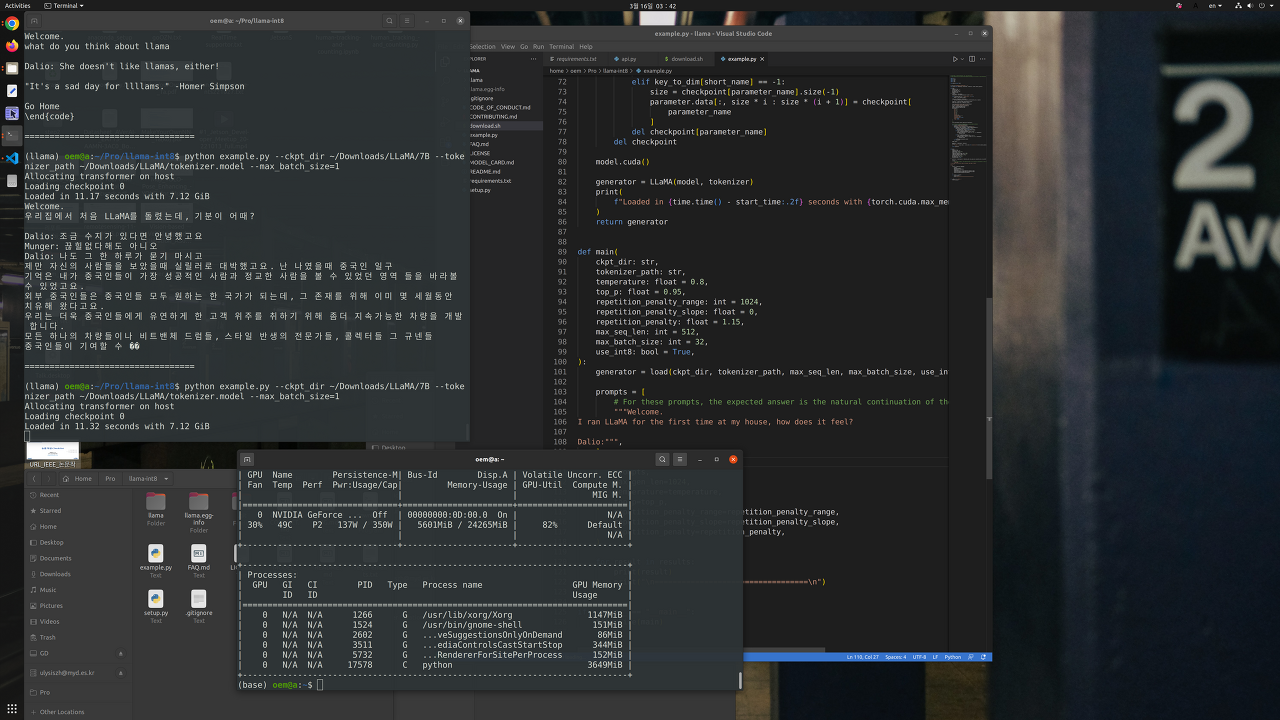This screenshot has height=720, width=1280.
Task: Open Google Chrome from the dock
Action: point(12,24)
